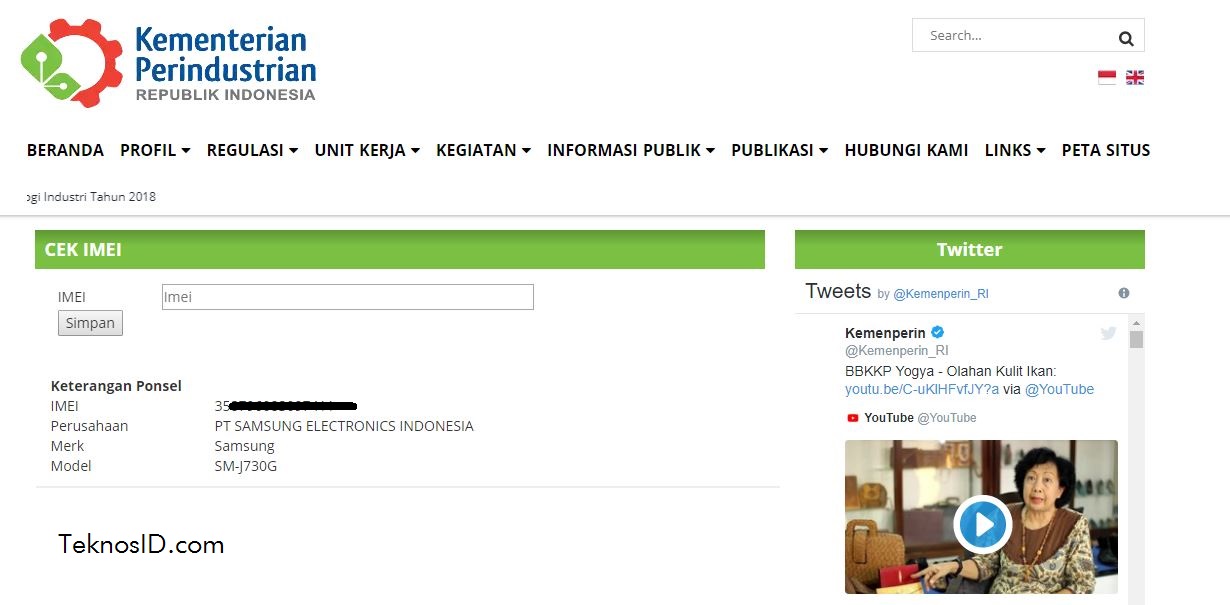The image size is (1230, 605).
Task: Open the PETA SITUS menu item
Action: (x=1106, y=150)
